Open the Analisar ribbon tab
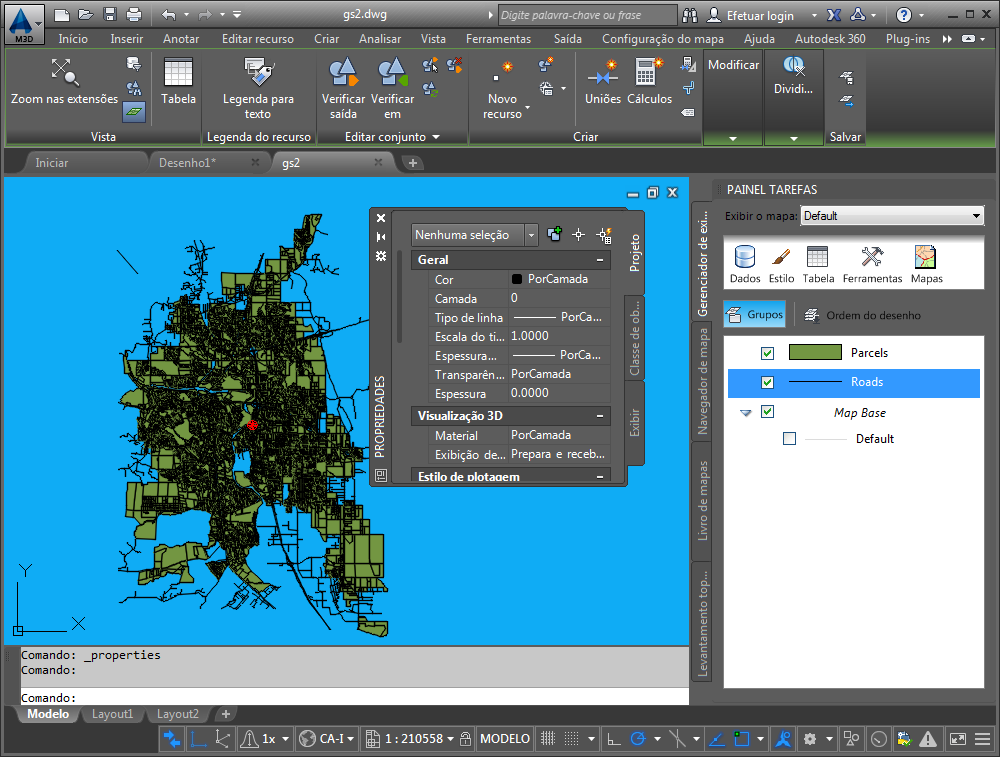Screen dimensions: 1000x757 click(x=379, y=39)
